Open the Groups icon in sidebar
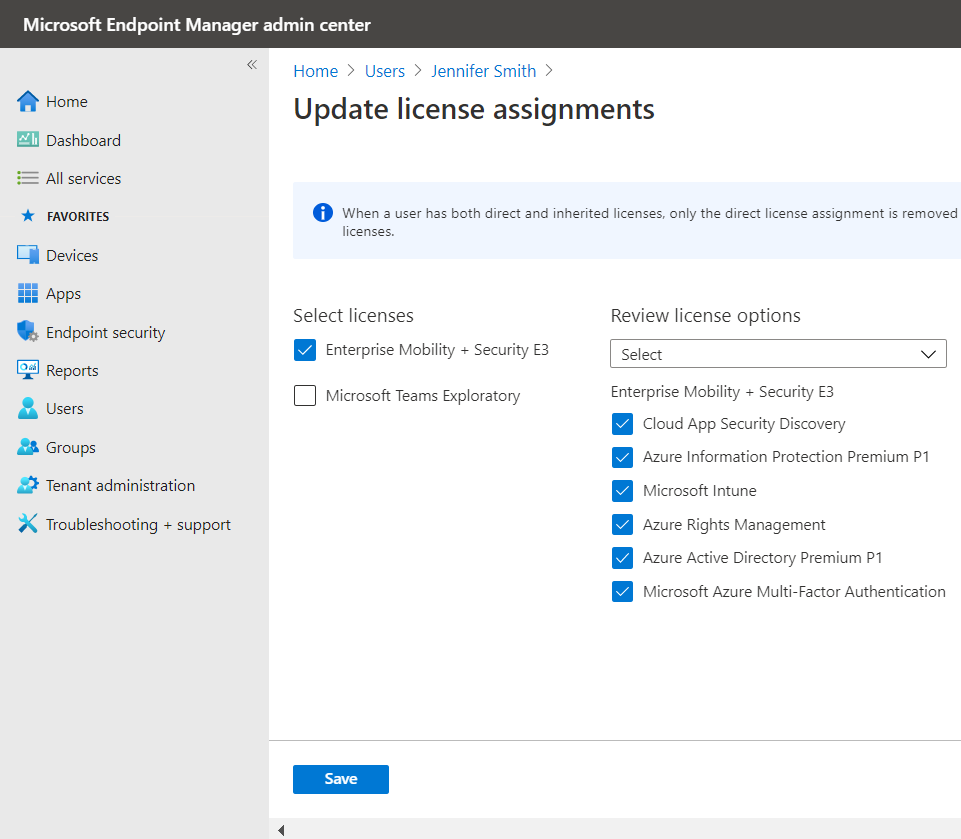Image resolution: width=961 pixels, height=839 pixels. point(26,447)
